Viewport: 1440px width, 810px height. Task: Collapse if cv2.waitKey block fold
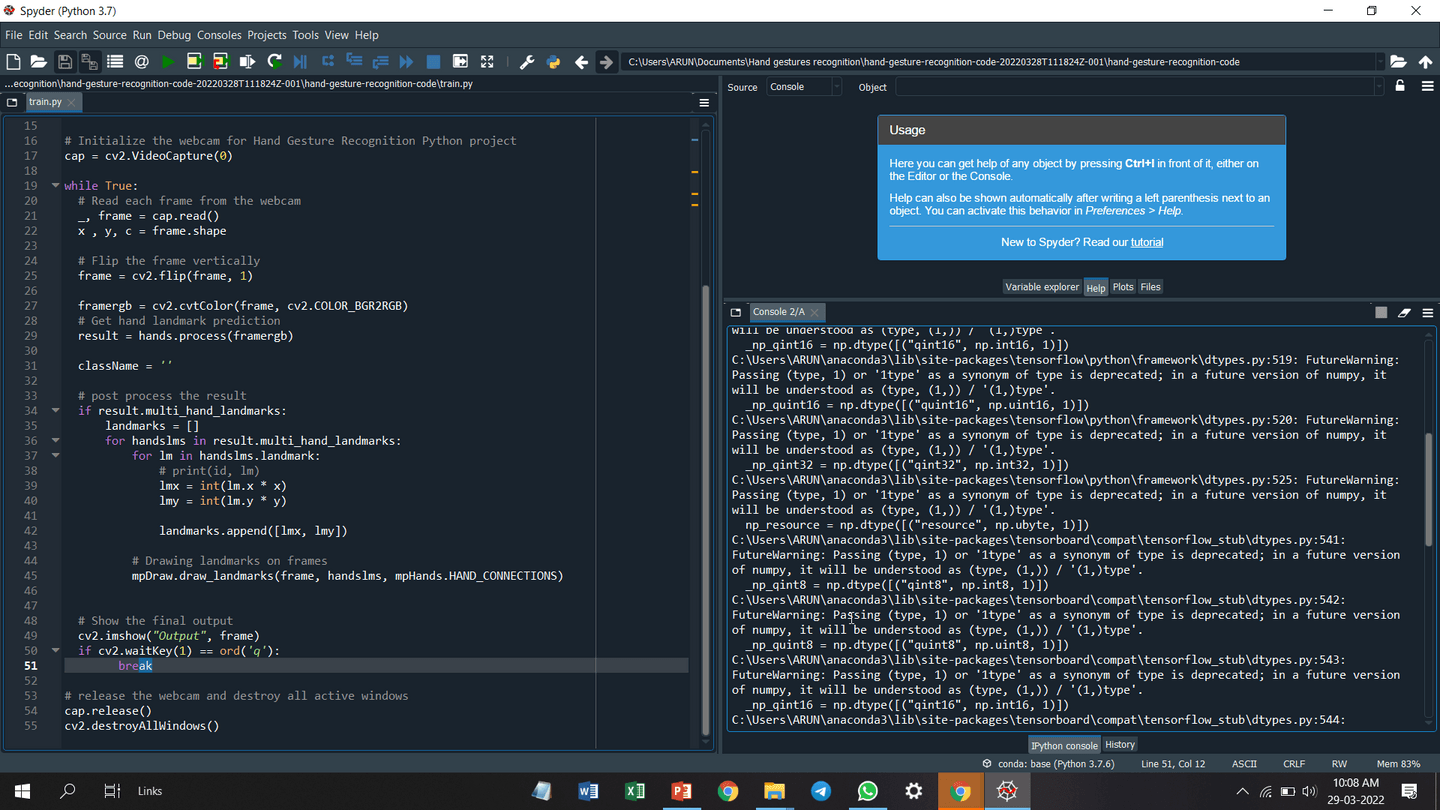(x=56, y=651)
